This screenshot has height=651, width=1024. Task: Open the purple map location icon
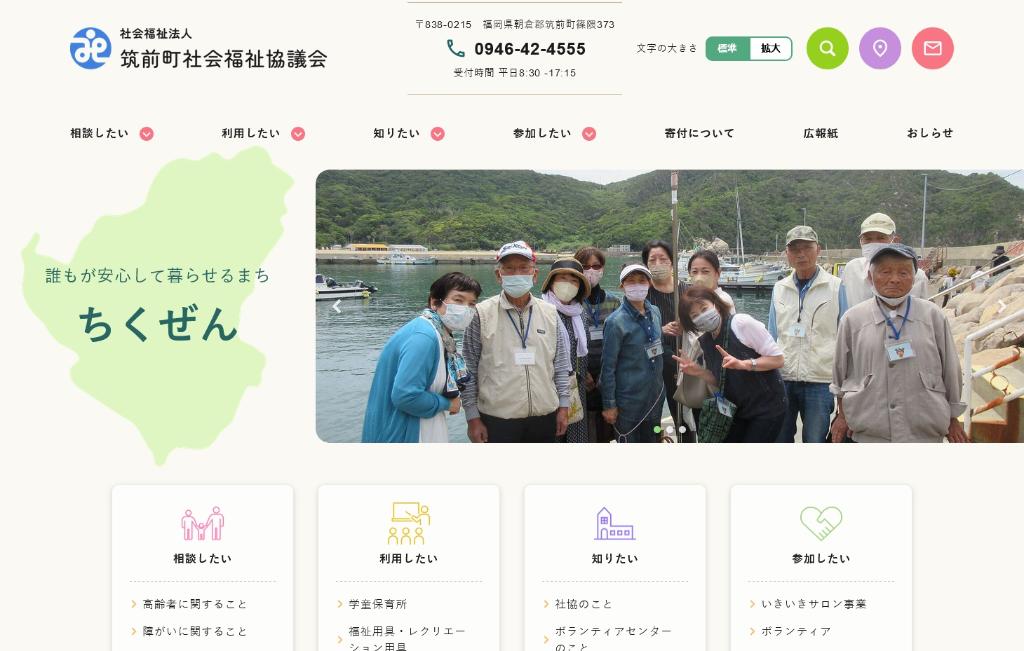[880, 48]
